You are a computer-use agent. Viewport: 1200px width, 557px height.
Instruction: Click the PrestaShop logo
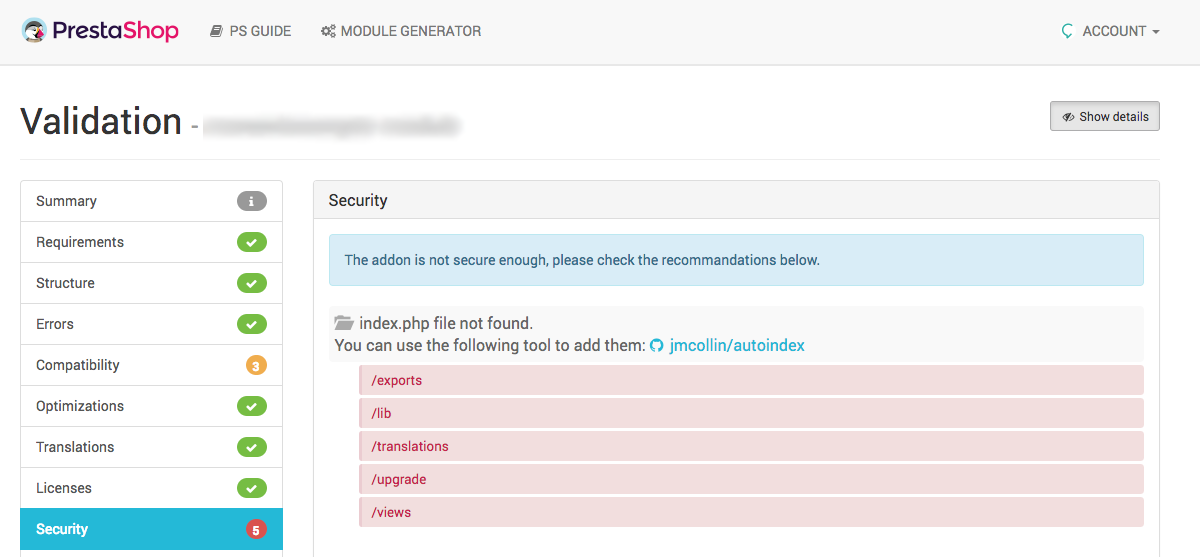point(100,31)
